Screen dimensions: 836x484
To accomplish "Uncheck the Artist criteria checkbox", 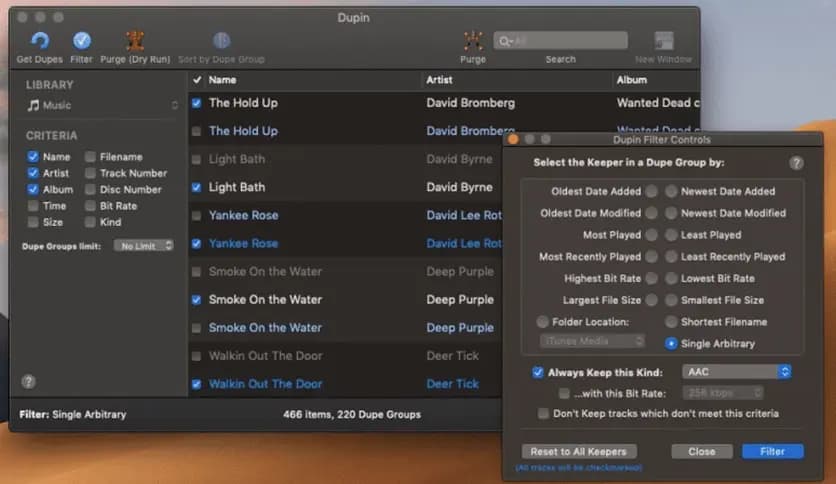I will pos(33,173).
